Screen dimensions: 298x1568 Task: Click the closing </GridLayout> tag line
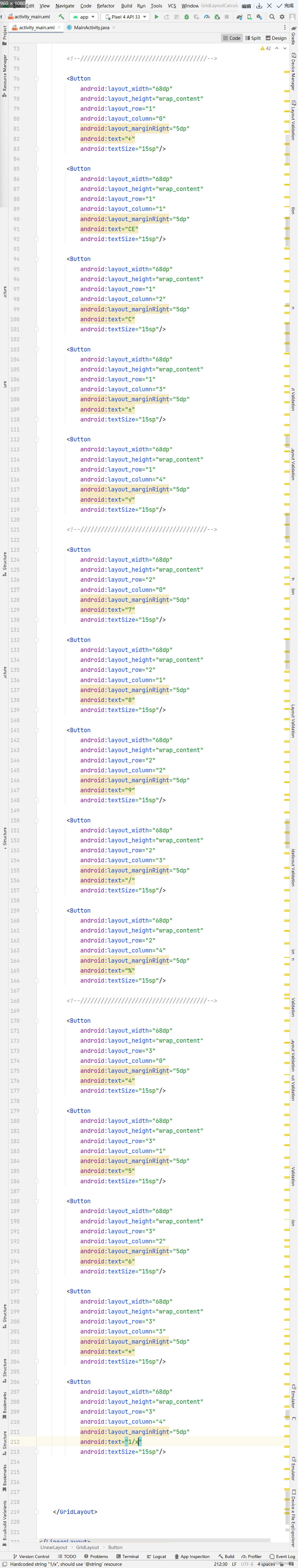[x=75, y=1512]
